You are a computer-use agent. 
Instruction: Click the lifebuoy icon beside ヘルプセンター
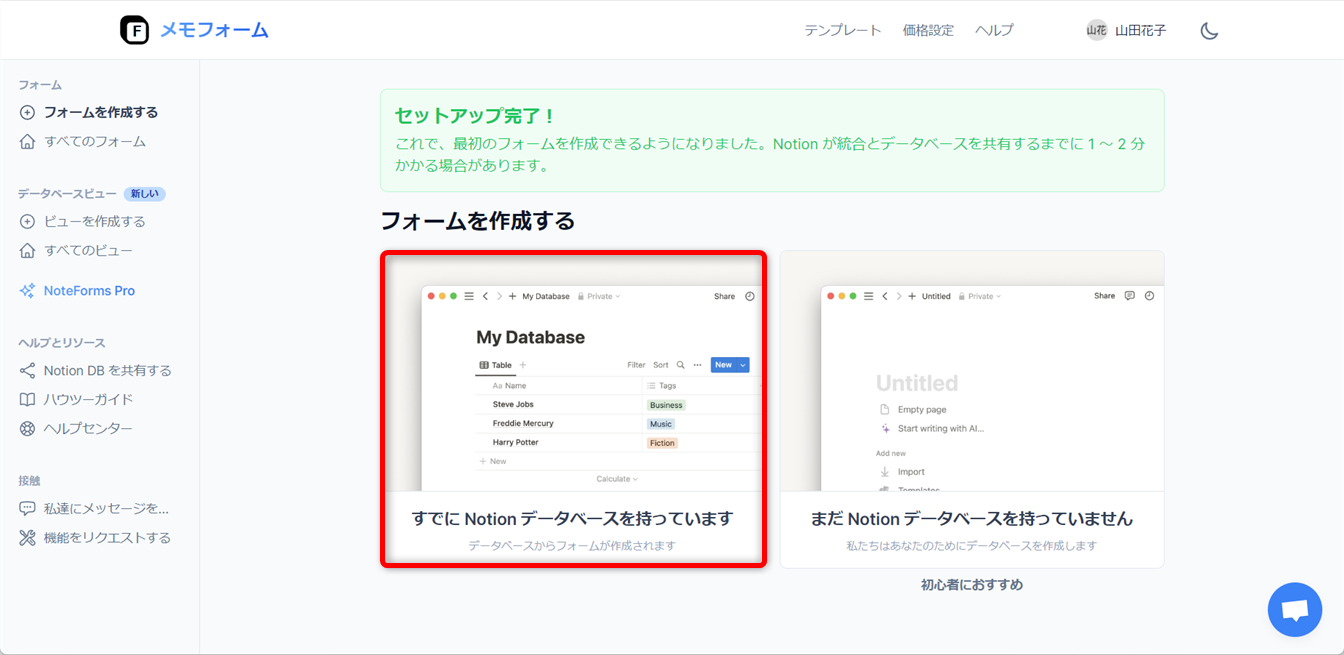(27, 429)
